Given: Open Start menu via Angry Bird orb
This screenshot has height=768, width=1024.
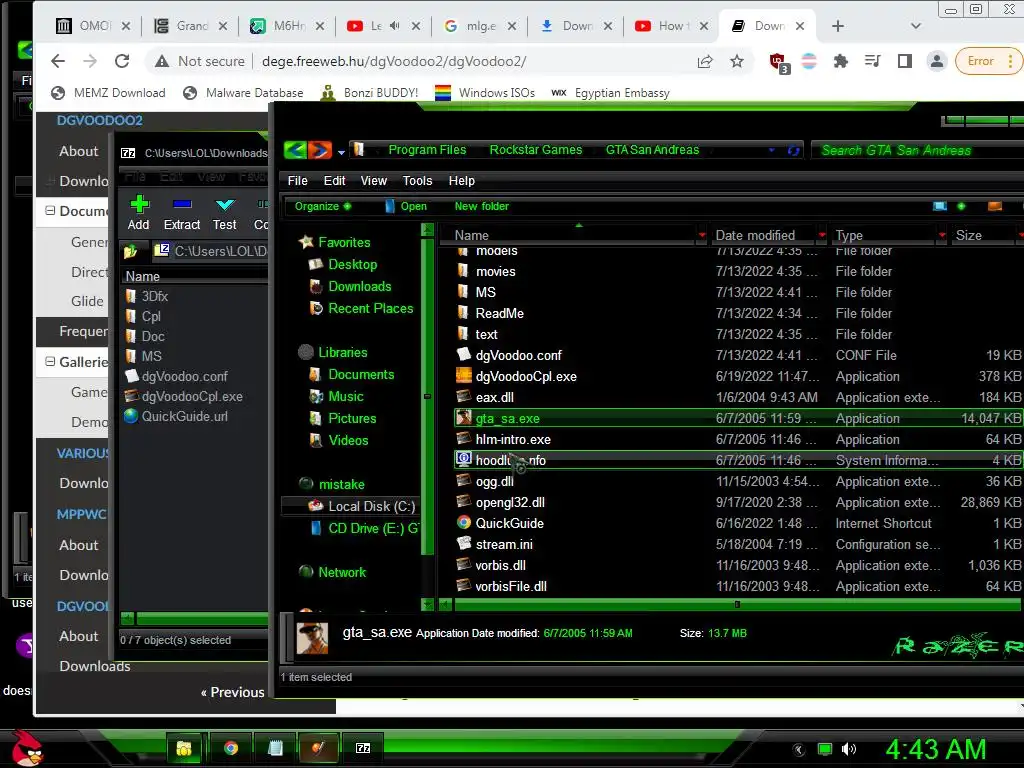Looking at the screenshot, I should (x=25, y=748).
